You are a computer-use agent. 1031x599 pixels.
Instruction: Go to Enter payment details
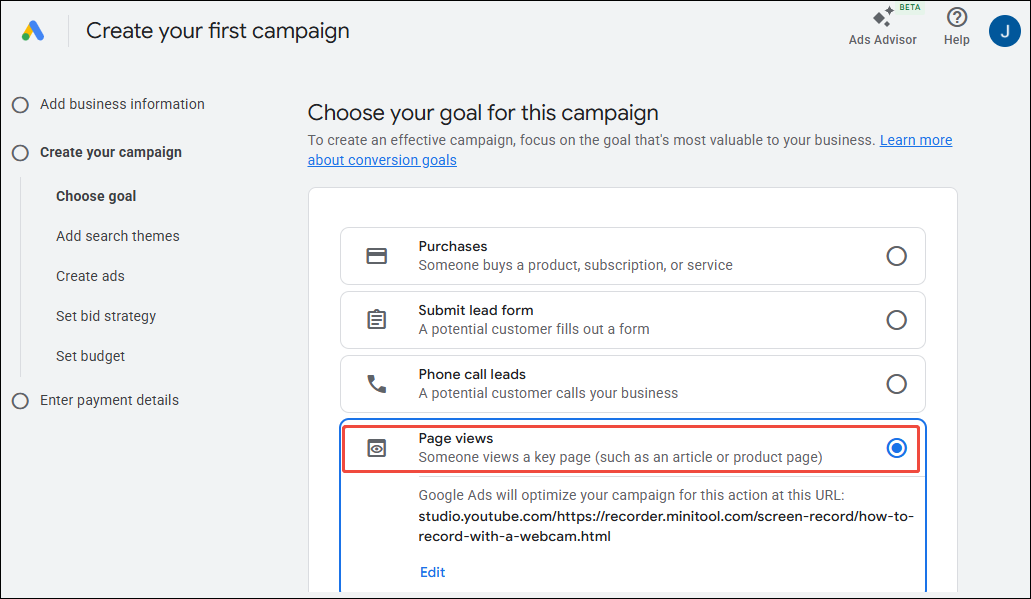[x=109, y=399]
